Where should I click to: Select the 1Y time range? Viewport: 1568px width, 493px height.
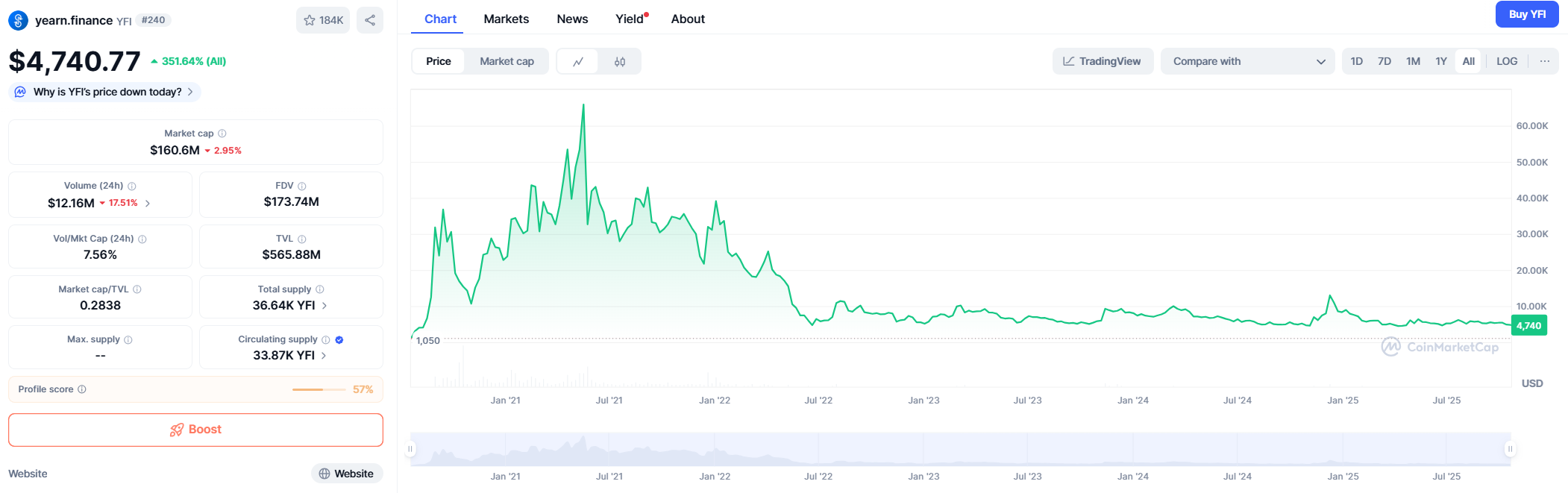pos(1440,61)
